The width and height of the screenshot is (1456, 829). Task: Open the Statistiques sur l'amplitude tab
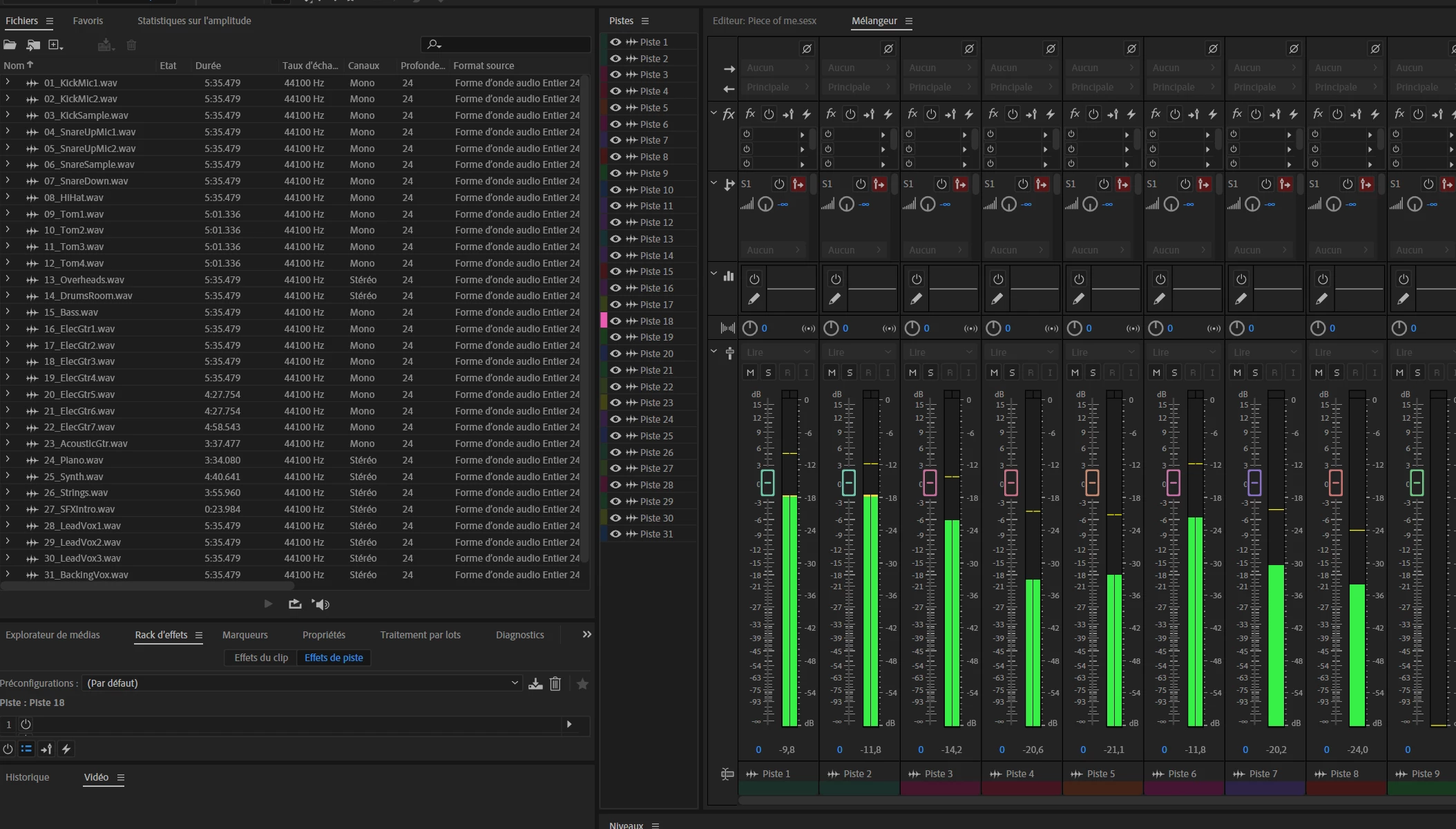tap(194, 21)
